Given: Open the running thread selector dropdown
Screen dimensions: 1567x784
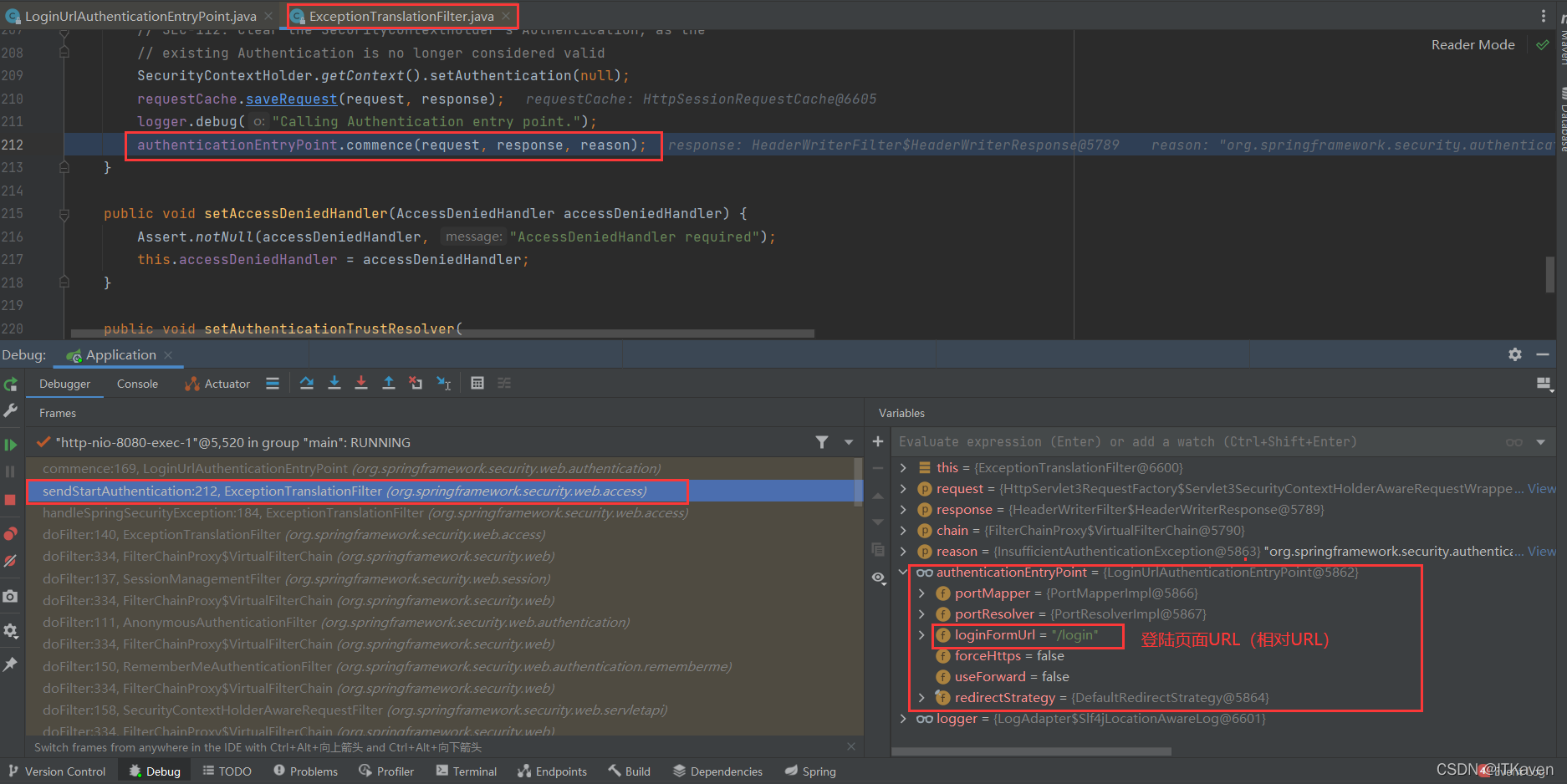Looking at the screenshot, I should [849, 442].
